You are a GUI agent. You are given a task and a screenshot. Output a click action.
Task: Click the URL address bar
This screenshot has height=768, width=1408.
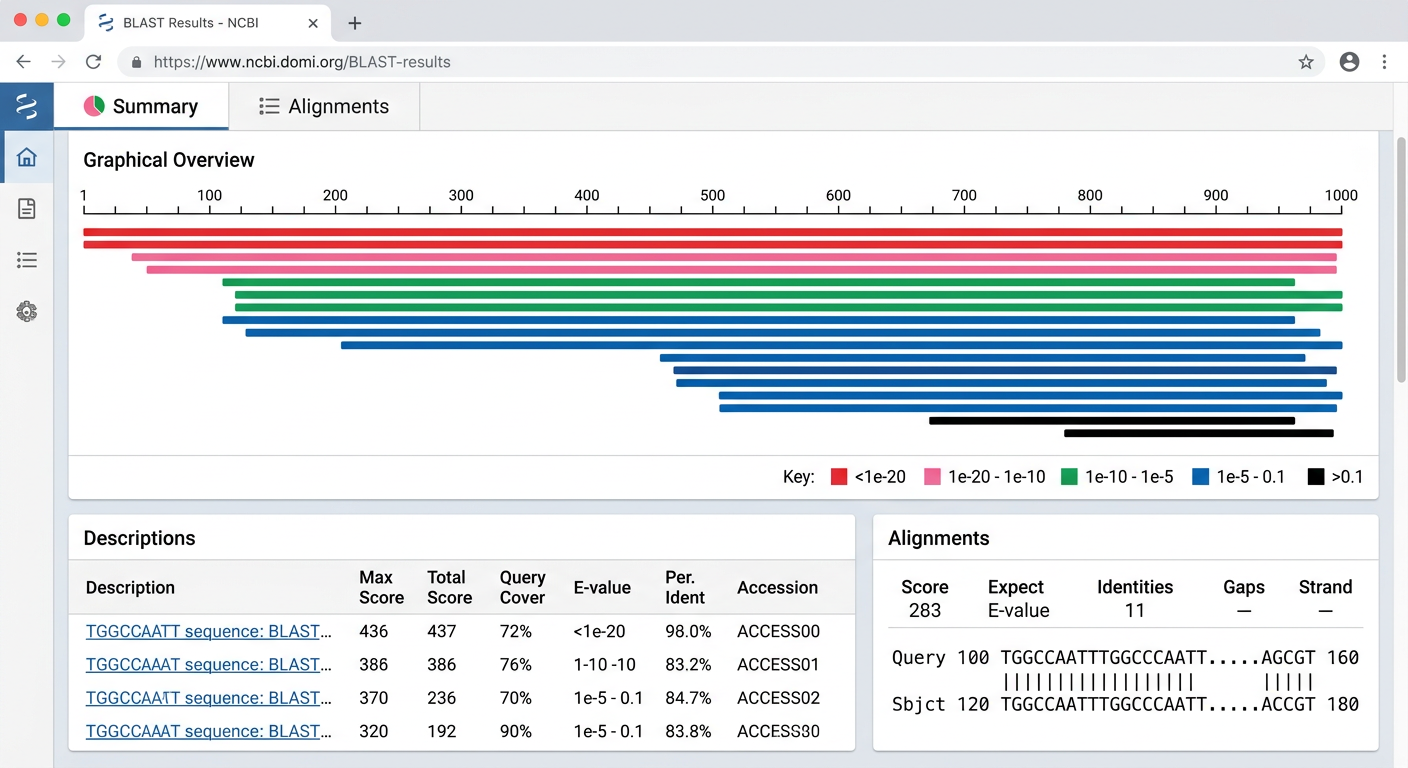(700, 62)
